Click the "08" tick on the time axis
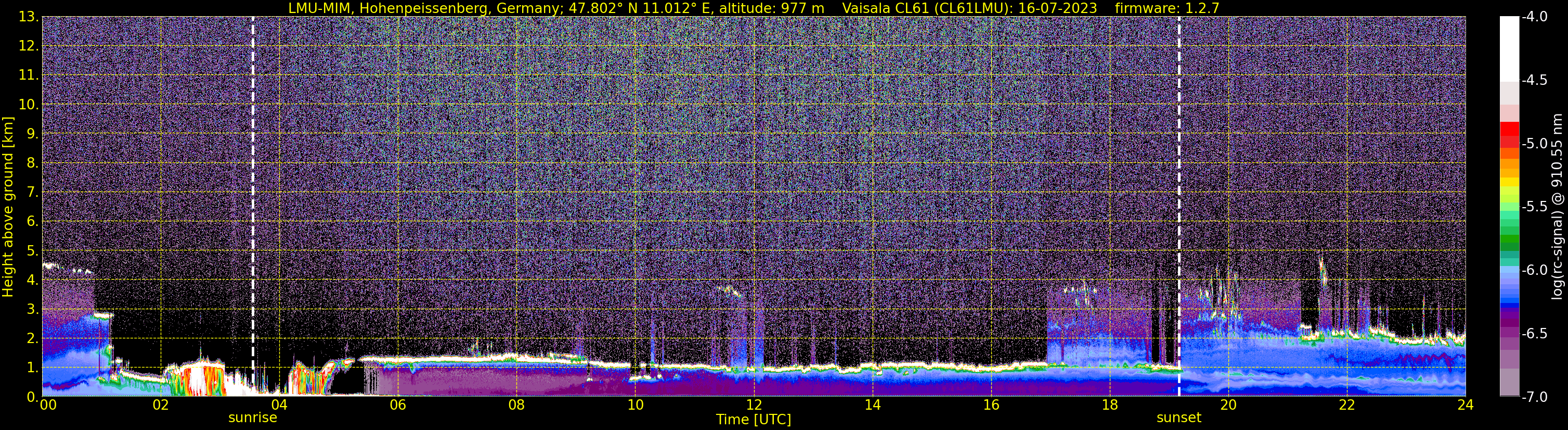This screenshot has width=1568, height=430. [516, 405]
